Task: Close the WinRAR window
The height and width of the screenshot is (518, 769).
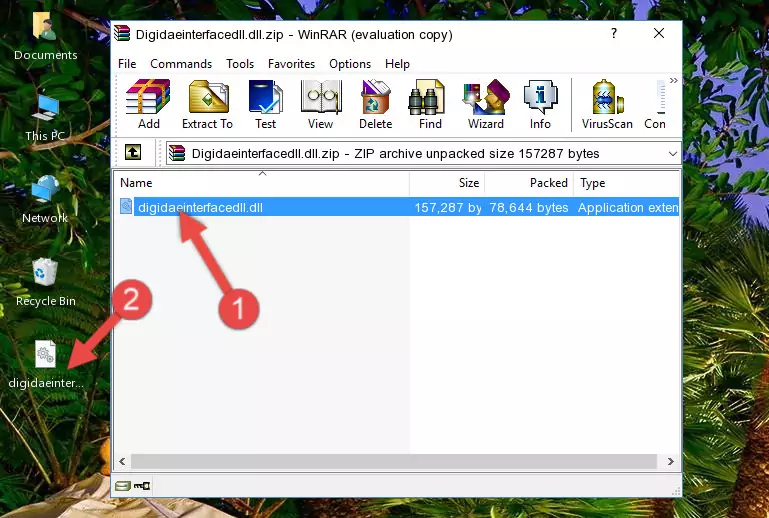Action: (x=659, y=33)
